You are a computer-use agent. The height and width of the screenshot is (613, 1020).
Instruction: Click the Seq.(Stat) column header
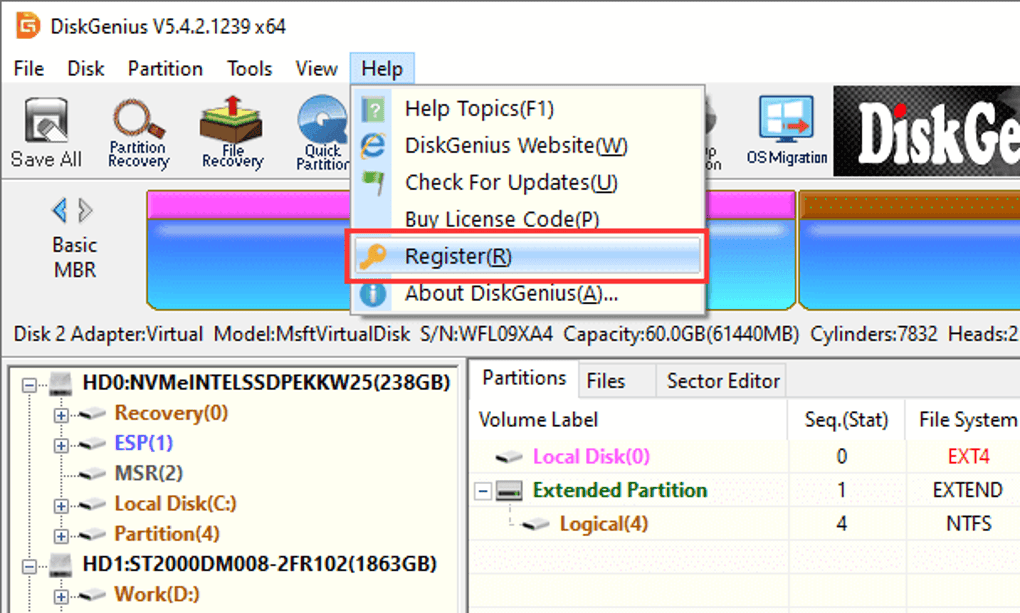[846, 420]
